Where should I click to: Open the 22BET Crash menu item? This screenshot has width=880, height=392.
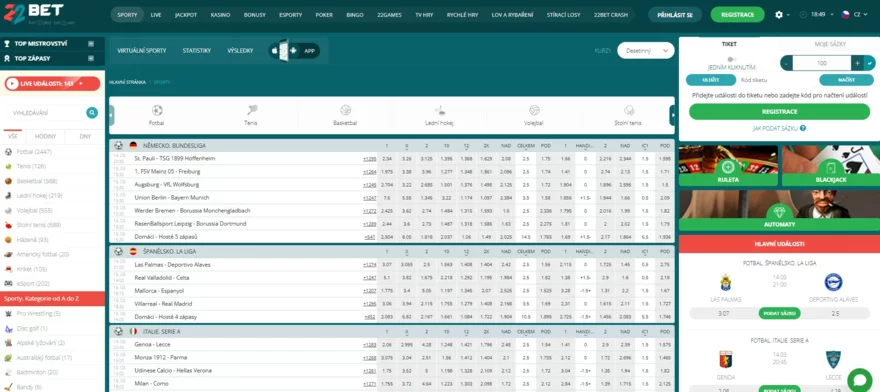coord(611,15)
